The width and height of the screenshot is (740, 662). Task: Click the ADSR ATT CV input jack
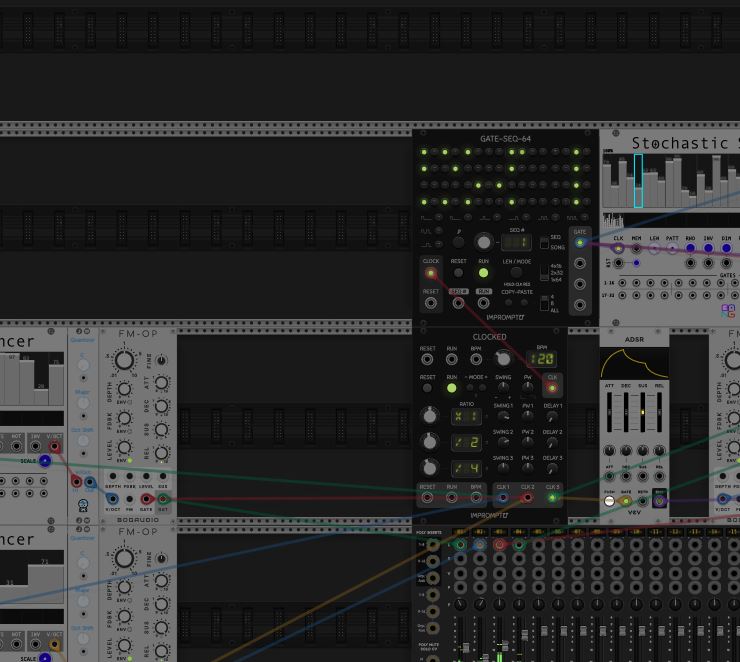coord(609,476)
